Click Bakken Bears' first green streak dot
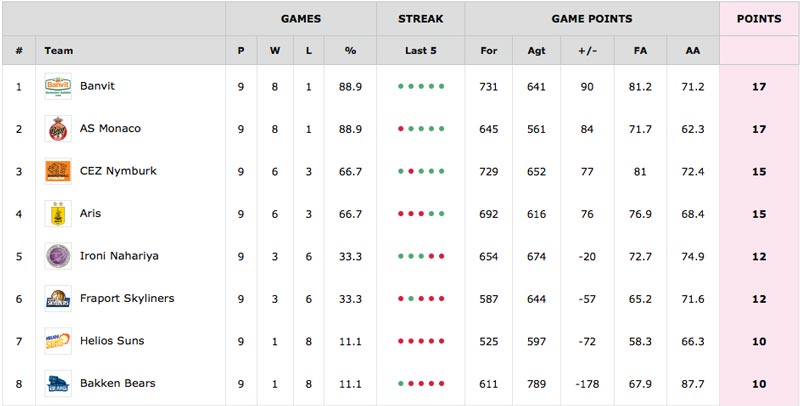The image size is (800, 406). point(401,383)
